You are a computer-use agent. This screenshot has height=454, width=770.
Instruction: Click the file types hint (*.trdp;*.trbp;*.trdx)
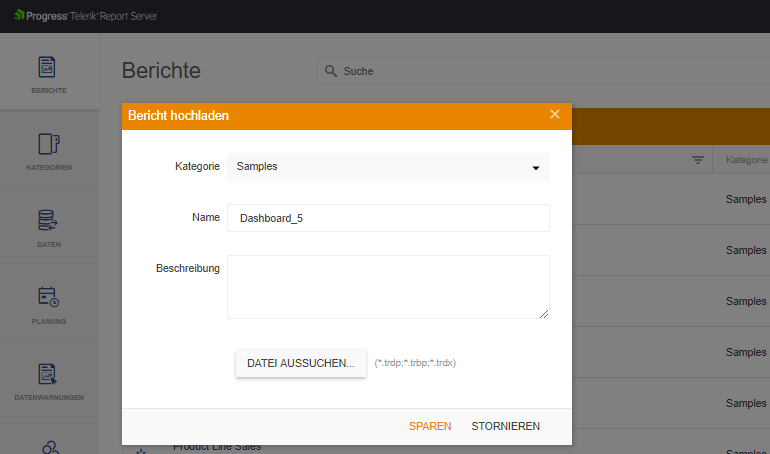click(415, 363)
